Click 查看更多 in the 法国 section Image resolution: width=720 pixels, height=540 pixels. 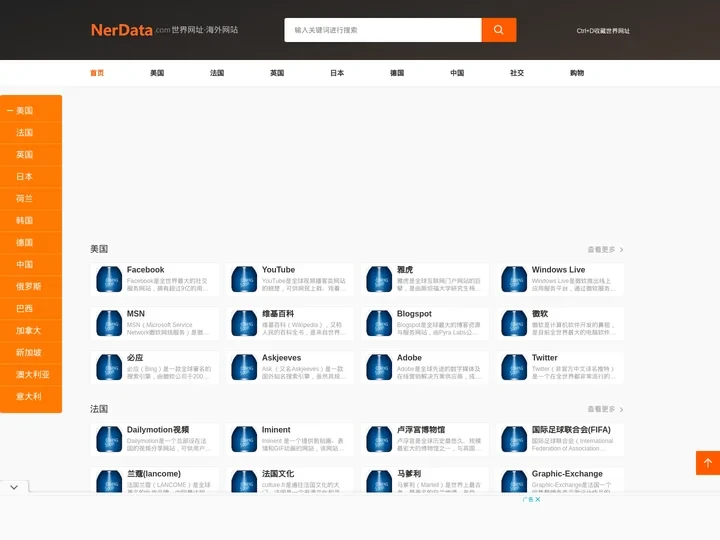tap(605, 409)
